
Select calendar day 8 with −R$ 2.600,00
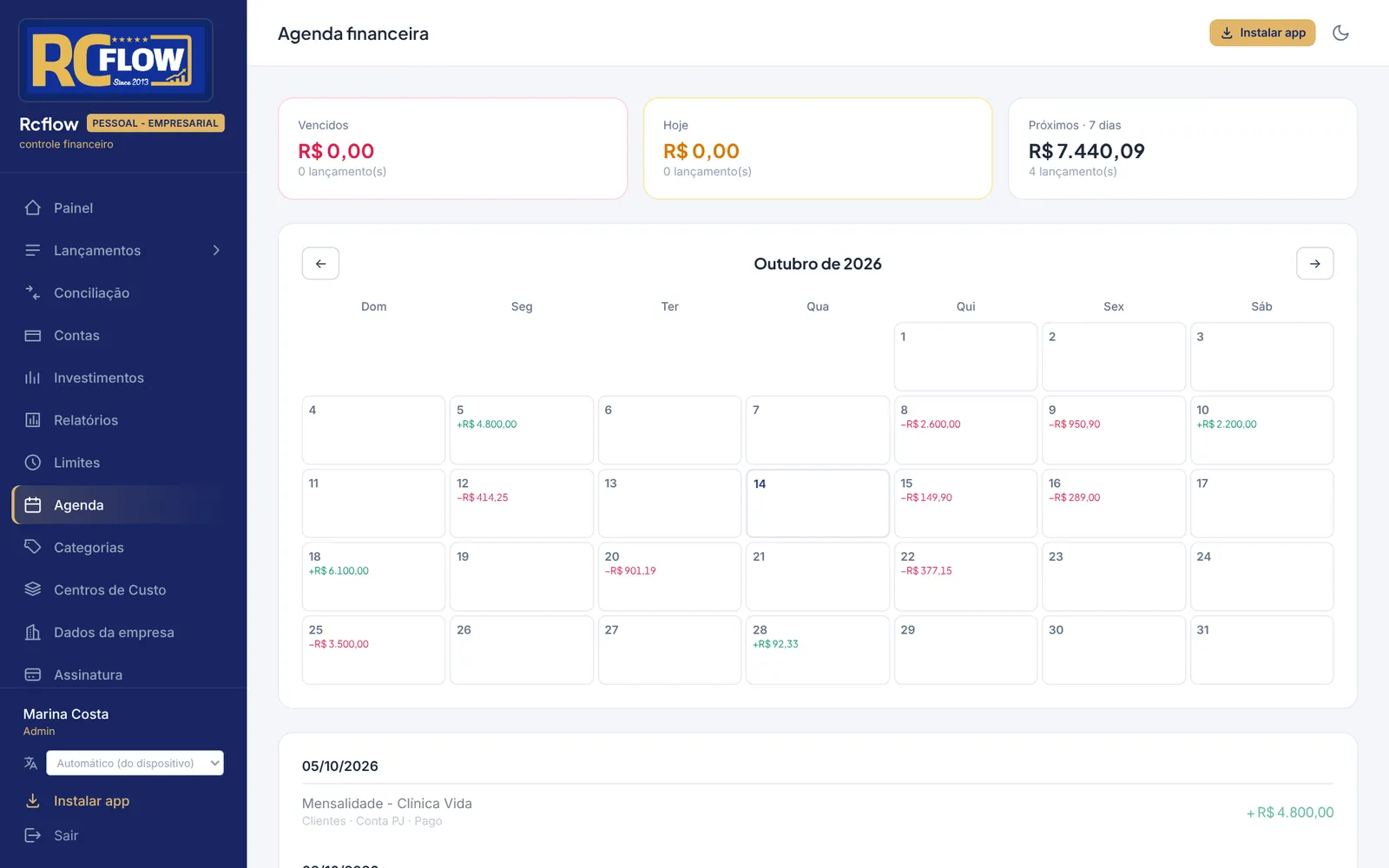pos(965,430)
